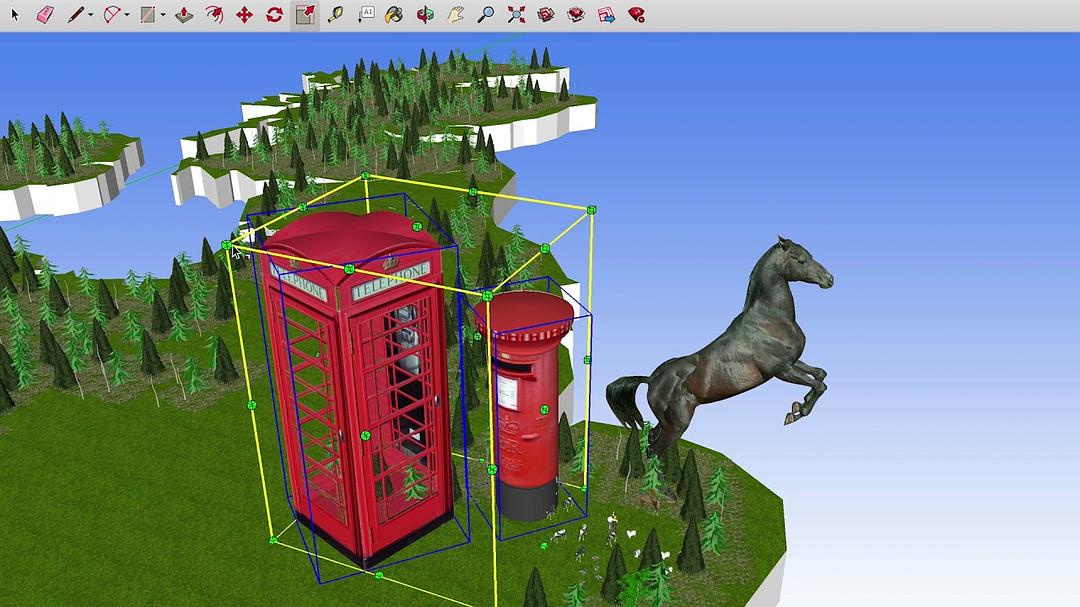
Task: Click the Rotate tool icon
Action: click(274, 15)
